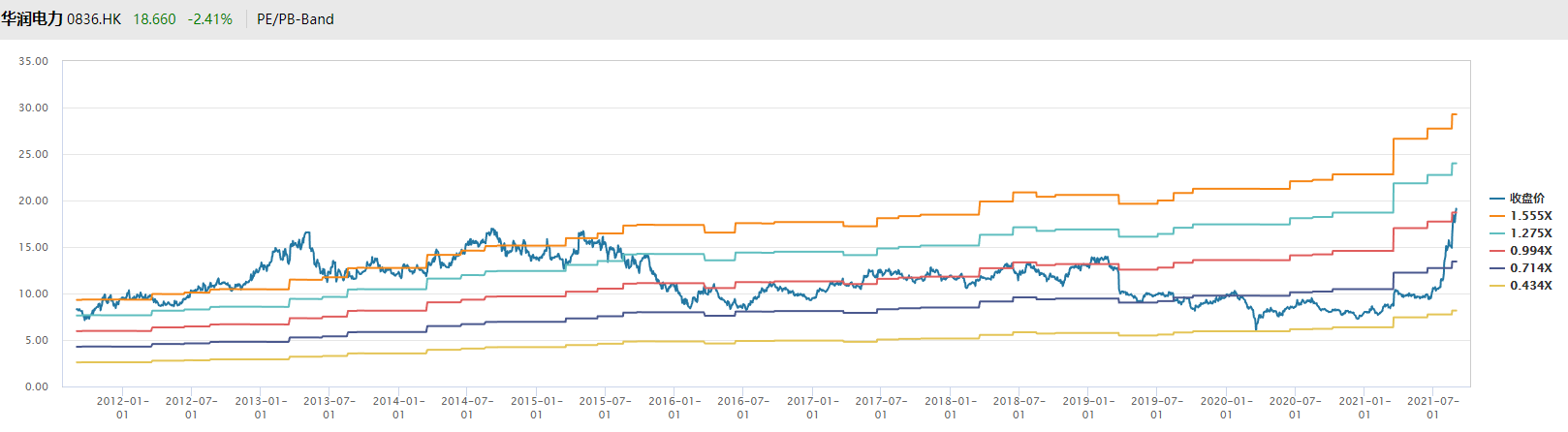This screenshot has height=432, width=1568.
Task: Click the 18.660 price in the header
Action: [x=154, y=19]
